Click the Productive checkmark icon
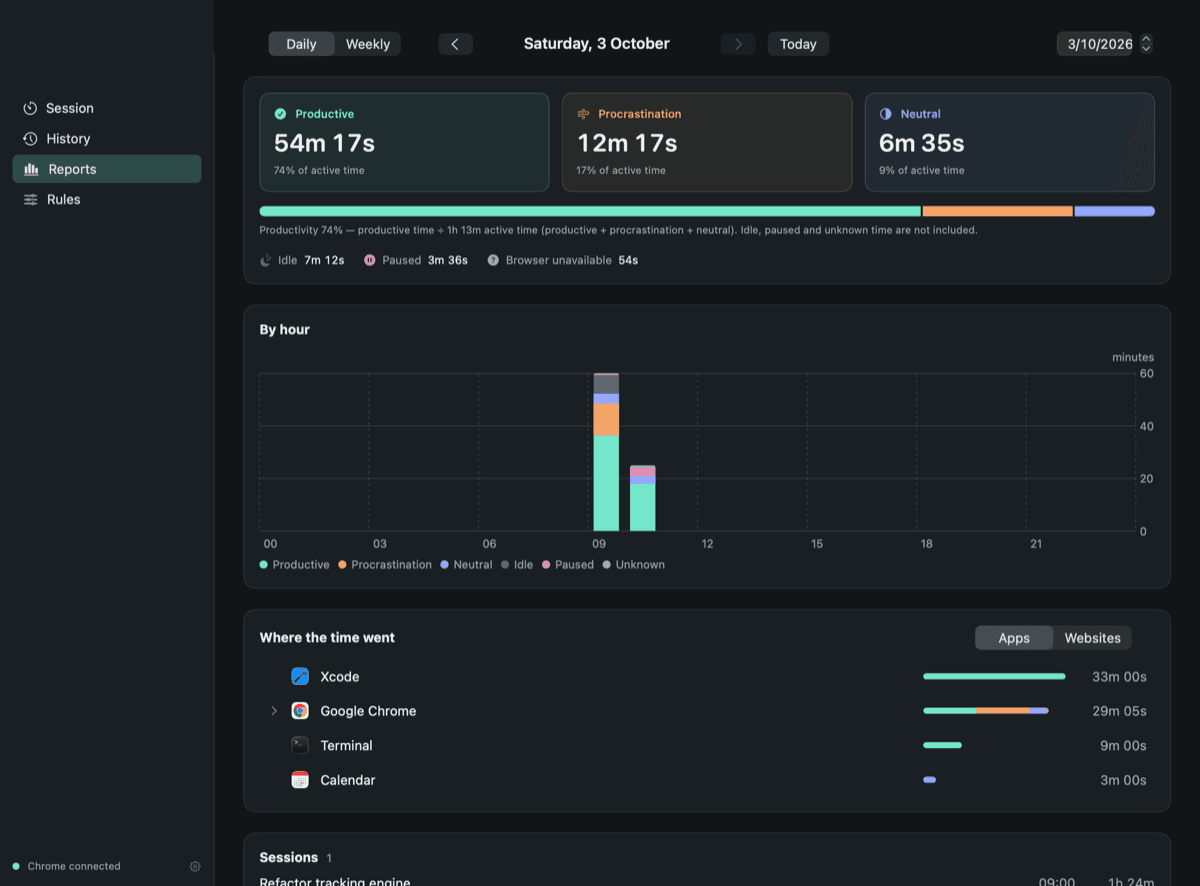The height and width of the screenshot is (886, 1200). pos(281,114)
